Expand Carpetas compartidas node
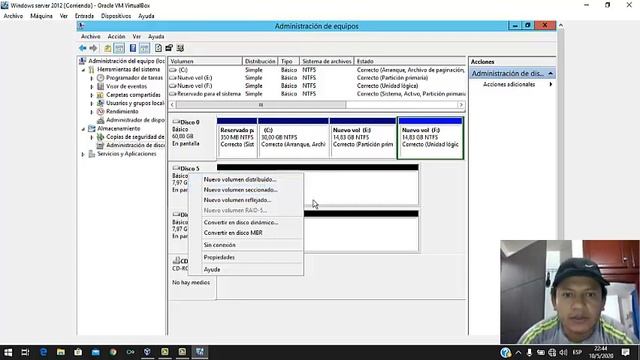The image size is (640, 360). click(92, 95)
